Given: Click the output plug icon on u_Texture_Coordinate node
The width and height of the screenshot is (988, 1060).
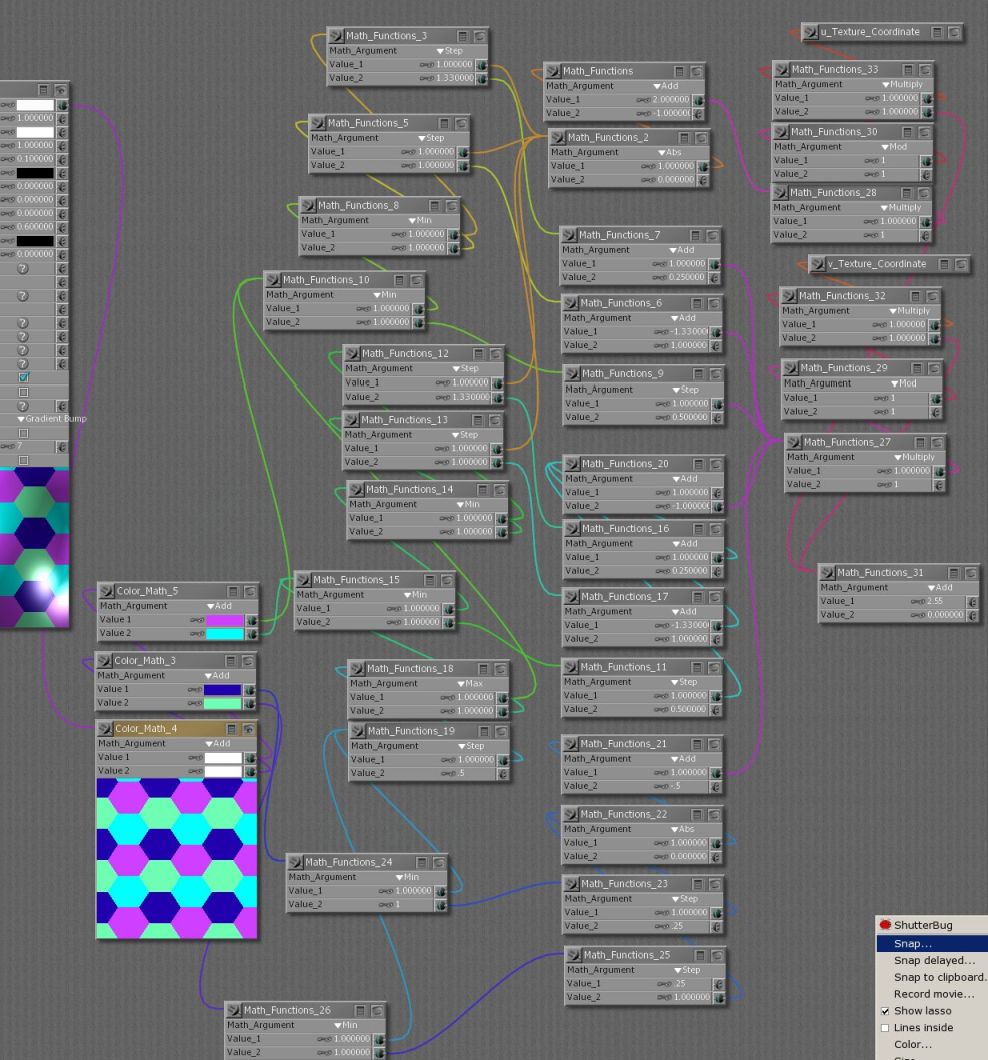Looking at the screenshot, I should coord(811,32).
